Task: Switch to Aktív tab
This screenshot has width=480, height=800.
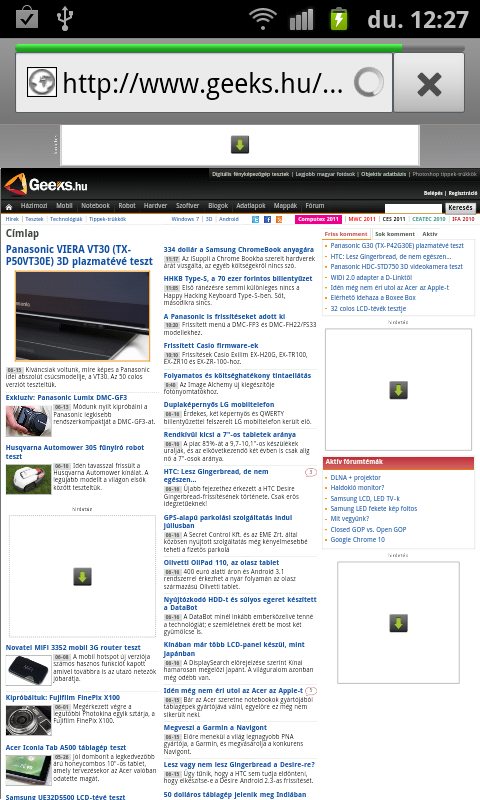Action: coord(430,234)
